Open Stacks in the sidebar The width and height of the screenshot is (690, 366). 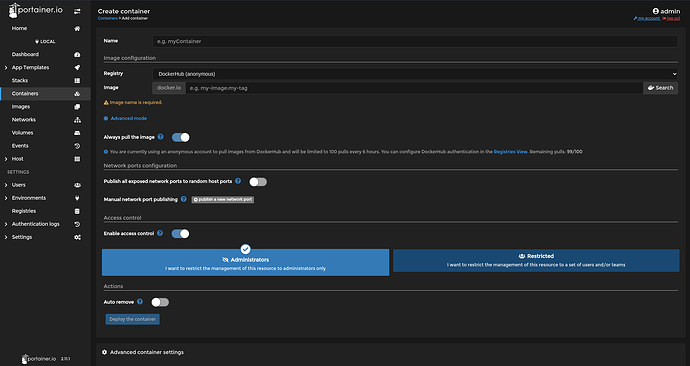coord(20,81)
